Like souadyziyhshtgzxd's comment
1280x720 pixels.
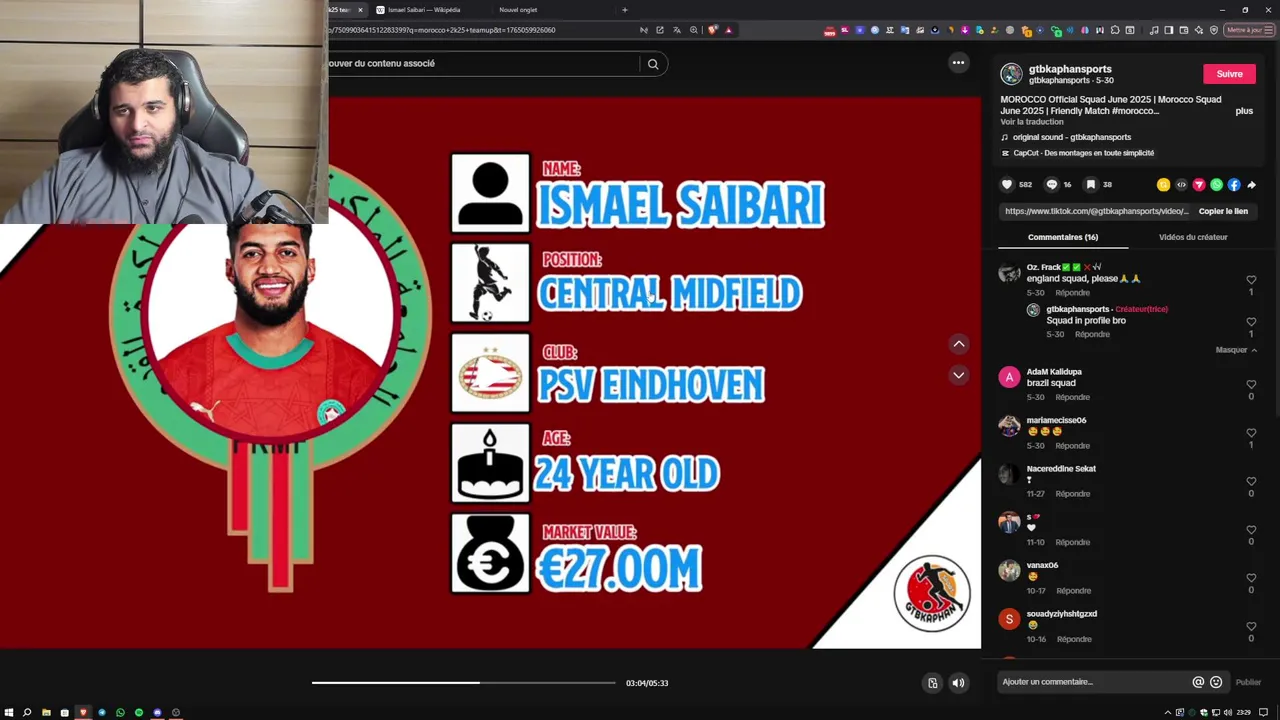click(1251, 627)
